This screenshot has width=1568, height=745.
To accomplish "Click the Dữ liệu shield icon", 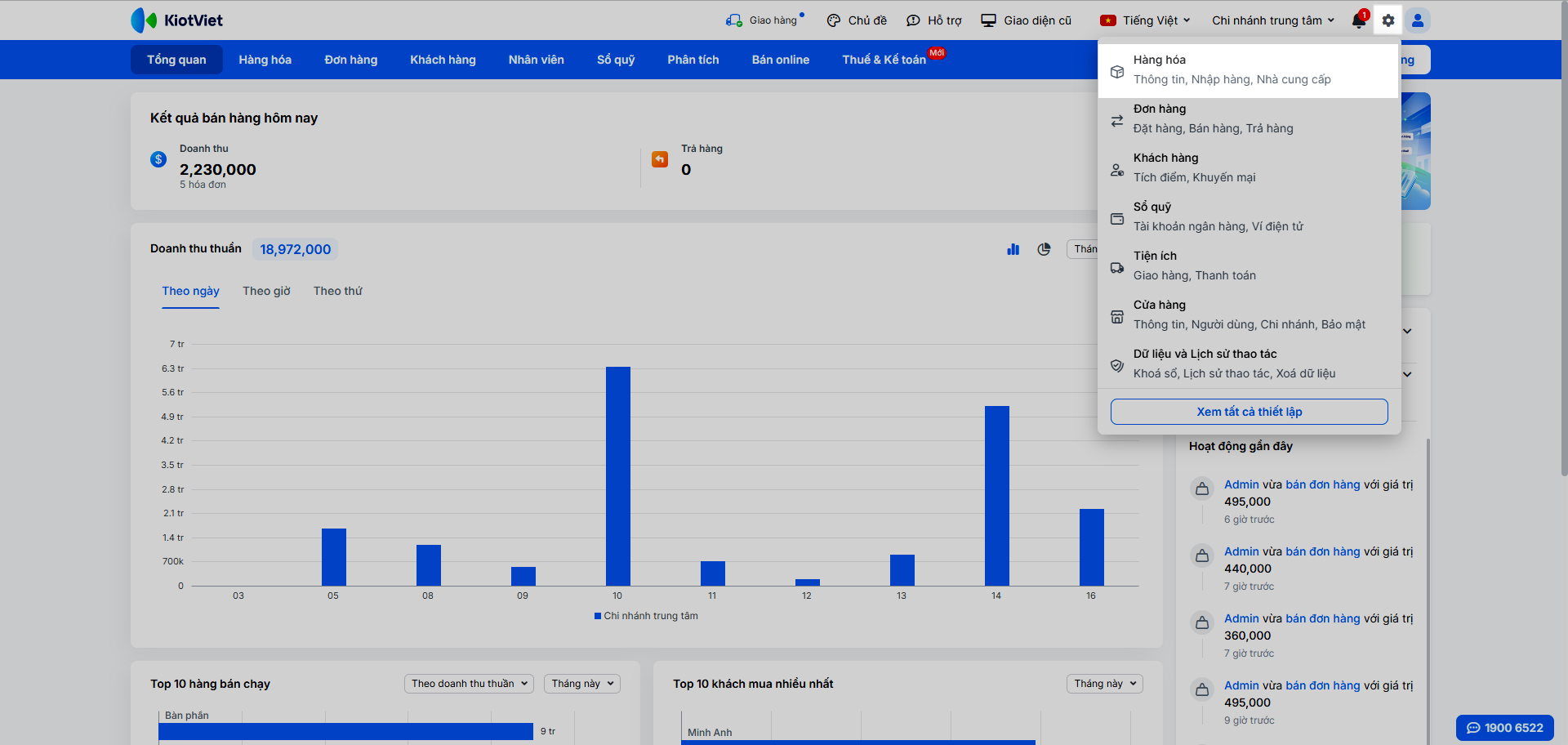I will point(1117,365).
